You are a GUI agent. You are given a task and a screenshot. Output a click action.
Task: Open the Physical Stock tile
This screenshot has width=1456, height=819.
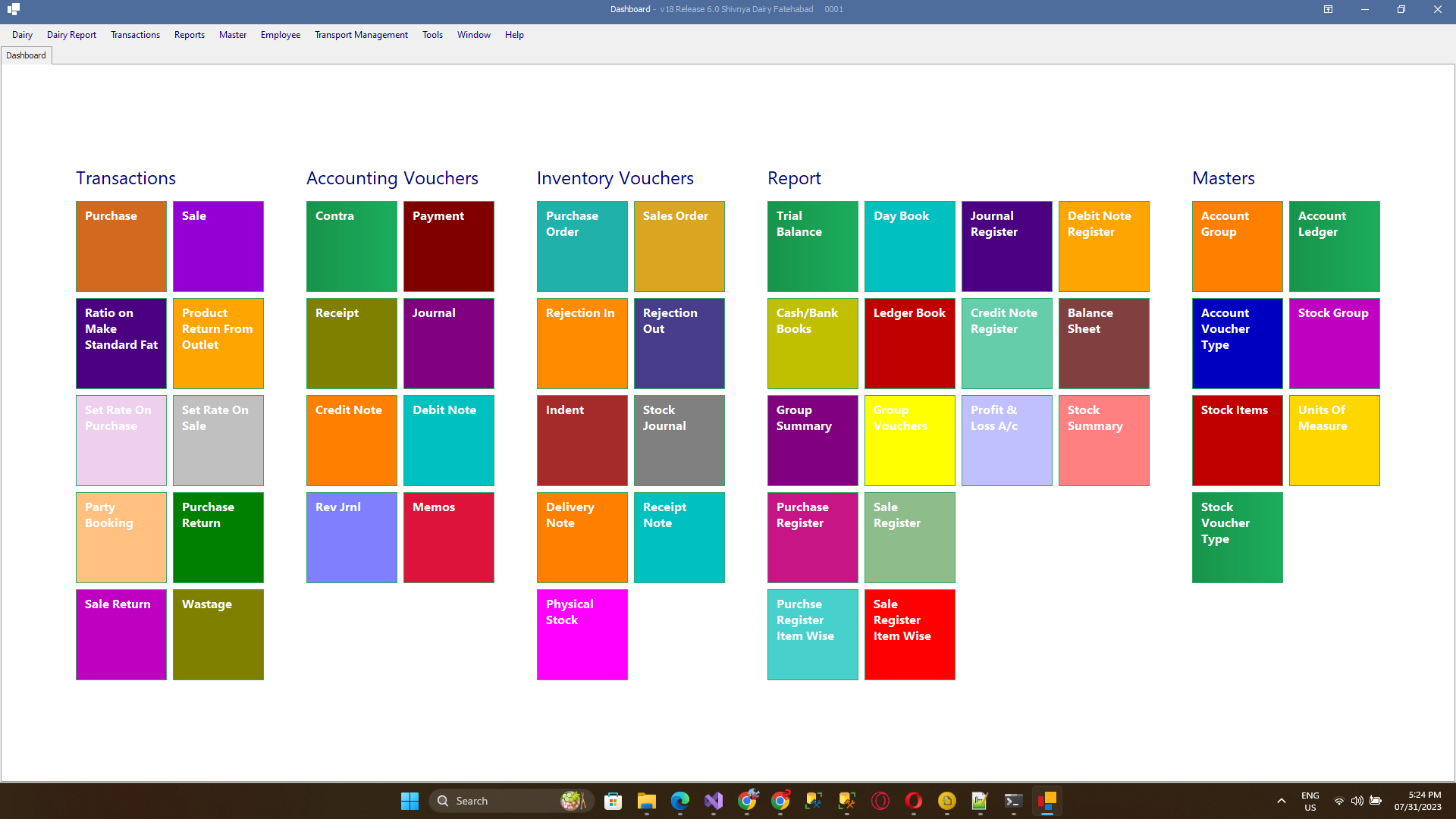pos(582,635)
